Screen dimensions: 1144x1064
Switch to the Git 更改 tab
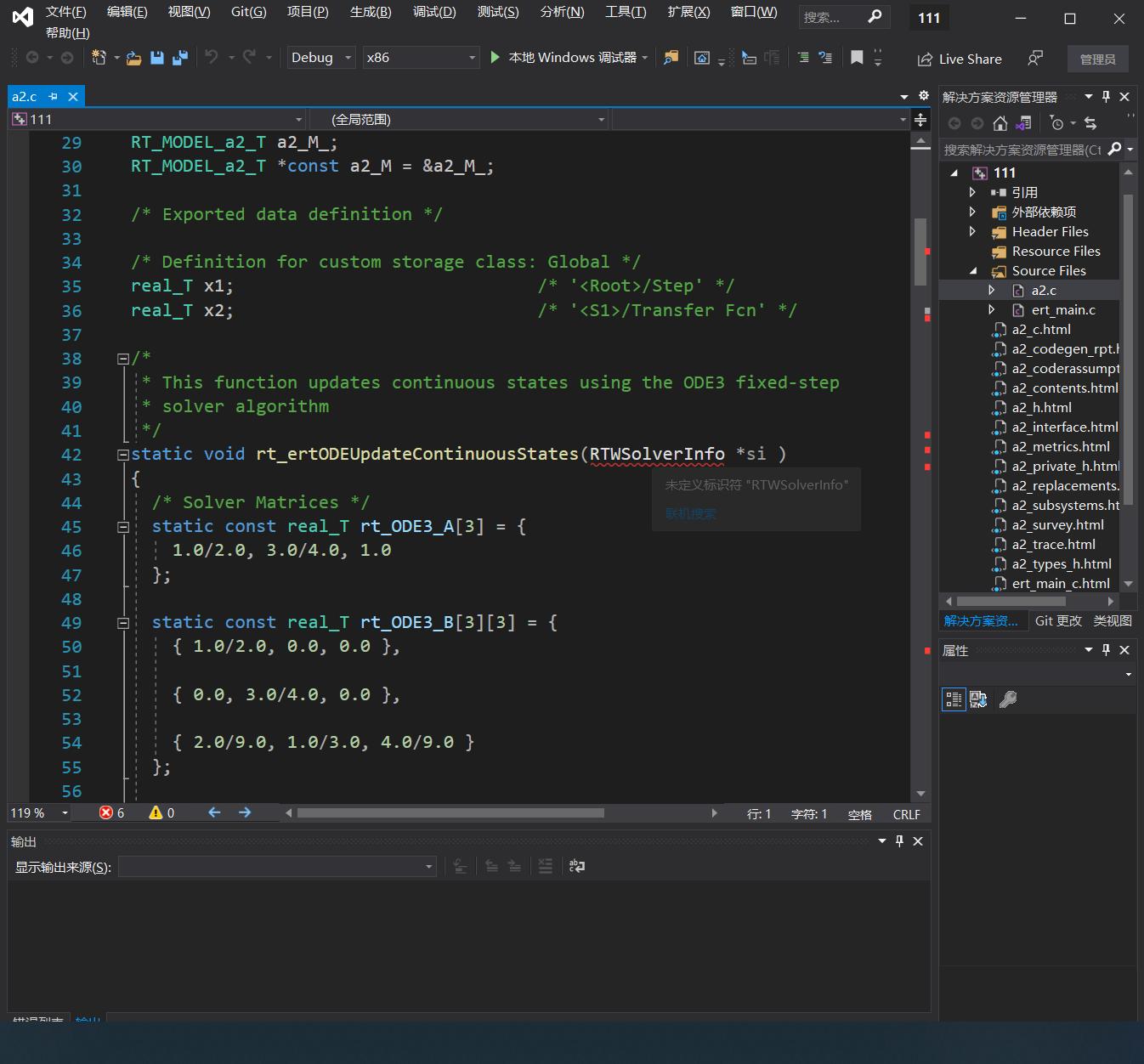1058,620
